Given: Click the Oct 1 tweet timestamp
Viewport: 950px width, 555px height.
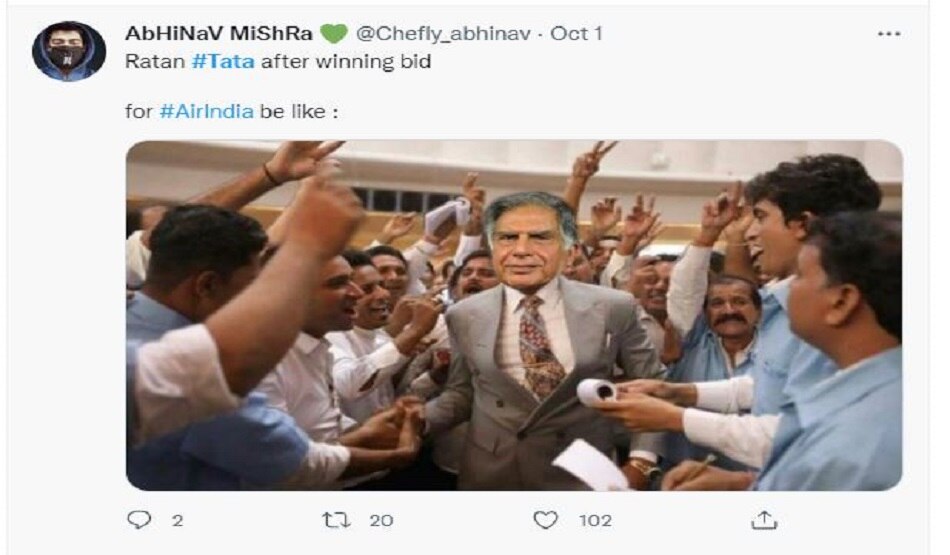Looking at the screenshot, I should click(x=577, y=33).
